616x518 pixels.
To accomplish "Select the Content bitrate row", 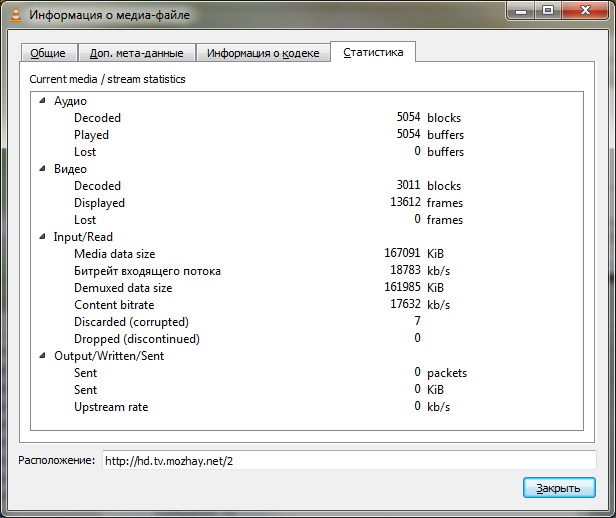I will tap(306, 305).
